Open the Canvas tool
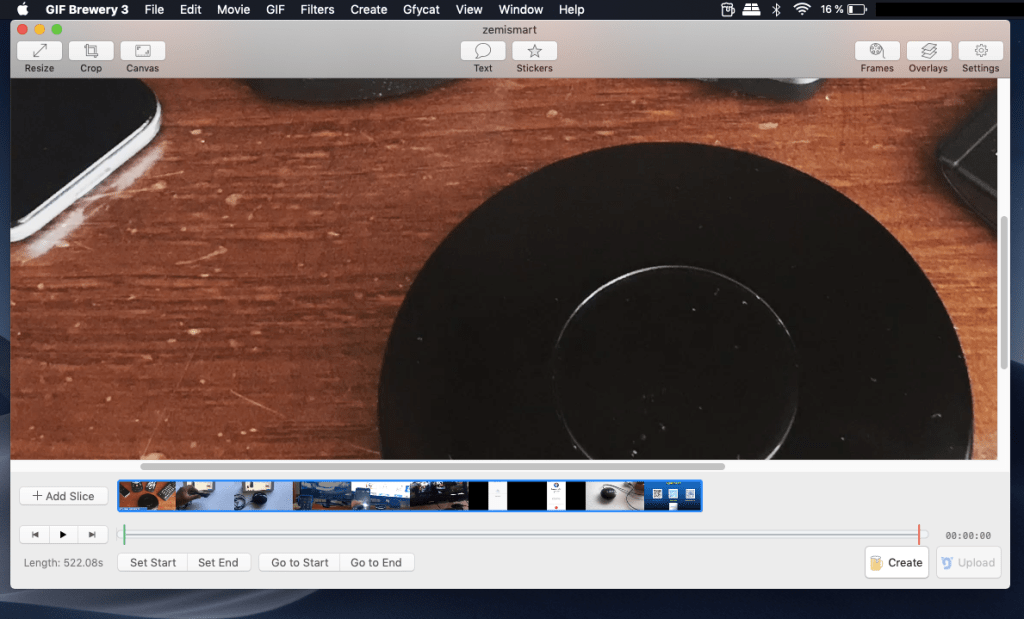The height and width of the screenshot is (619, 1024). [x=142, y=51]
